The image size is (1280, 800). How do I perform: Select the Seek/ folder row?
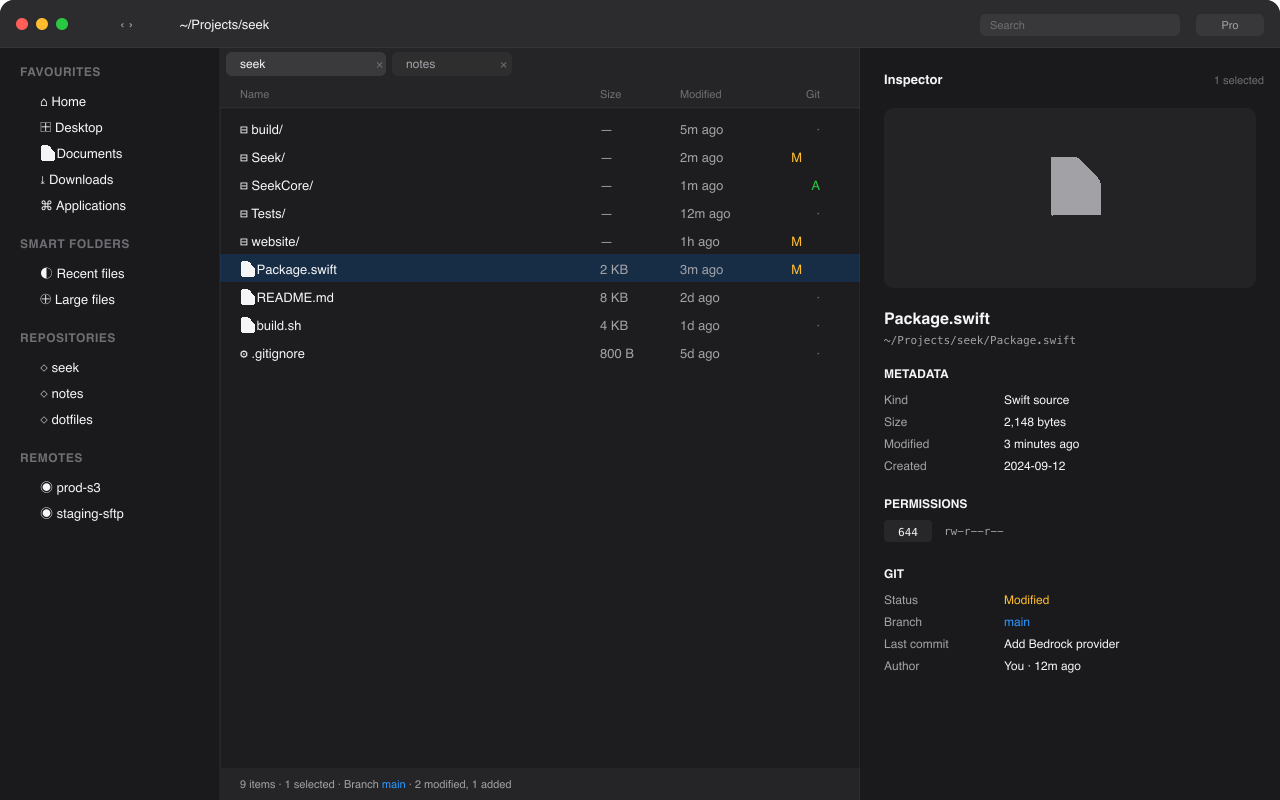tap(540, 158)
